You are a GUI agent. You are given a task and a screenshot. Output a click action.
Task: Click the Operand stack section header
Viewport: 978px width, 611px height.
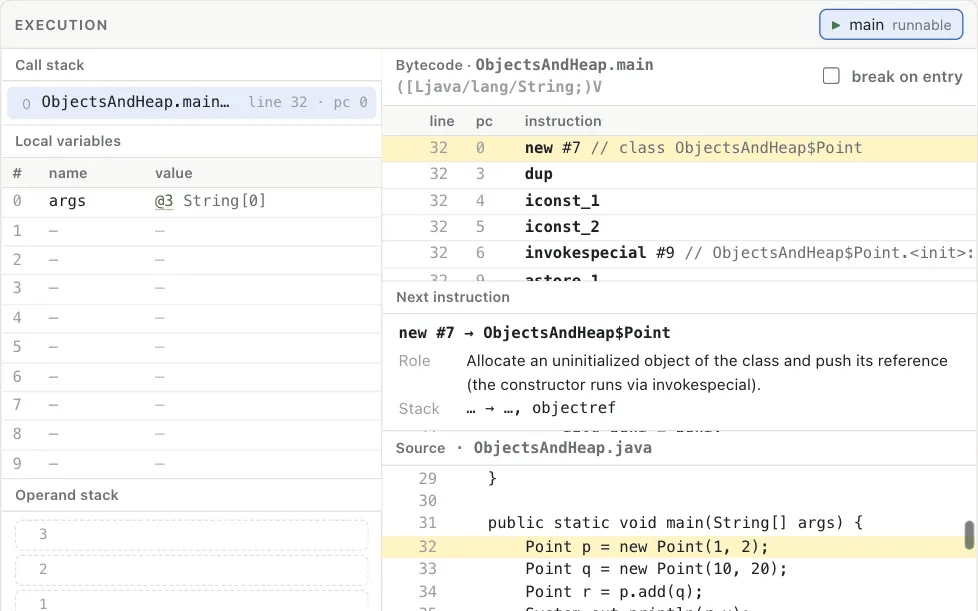pos(67,495)
